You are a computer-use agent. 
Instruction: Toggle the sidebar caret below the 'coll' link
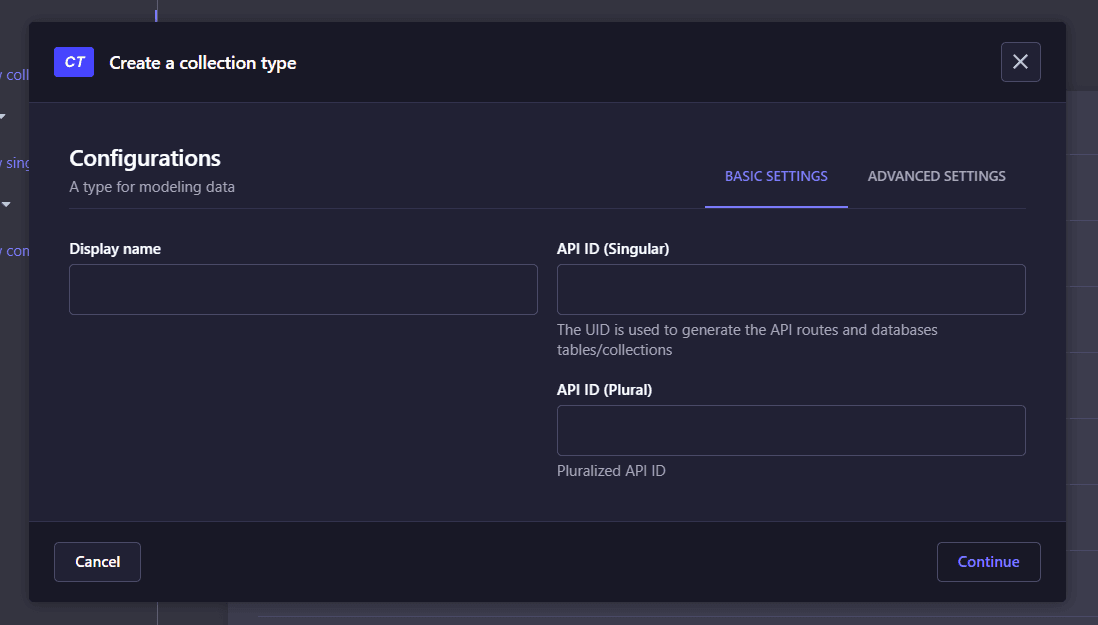tap(3, 117)
